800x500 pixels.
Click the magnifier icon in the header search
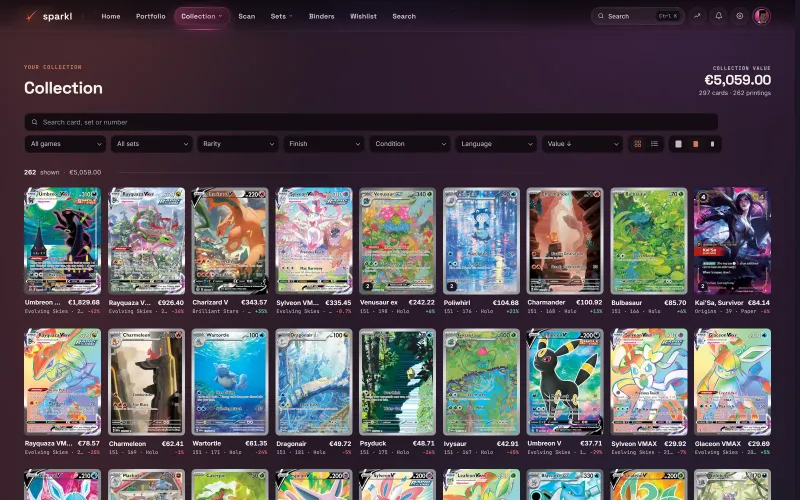point(601,16)
